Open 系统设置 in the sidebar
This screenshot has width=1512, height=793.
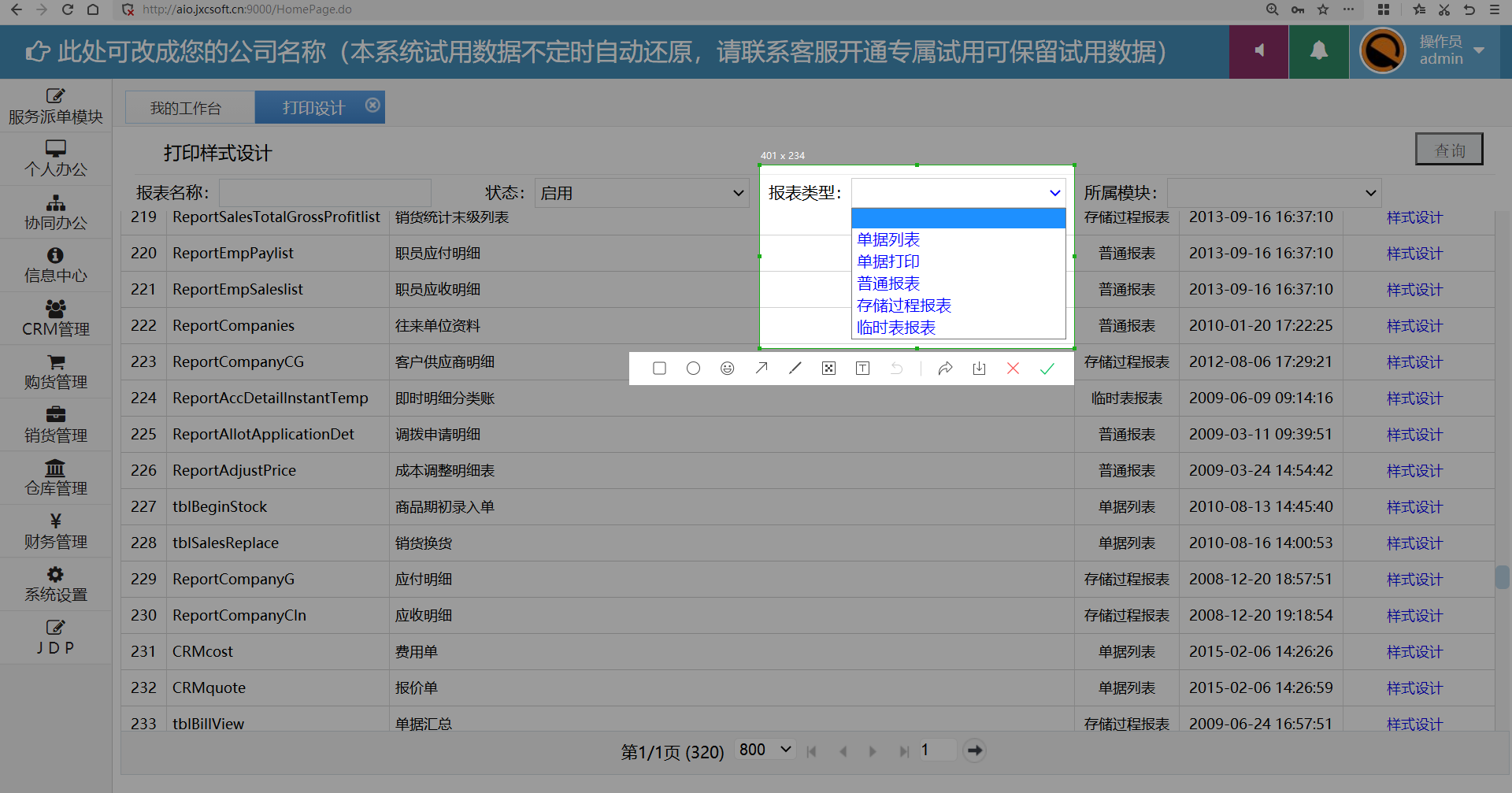[x=55, y=584]
